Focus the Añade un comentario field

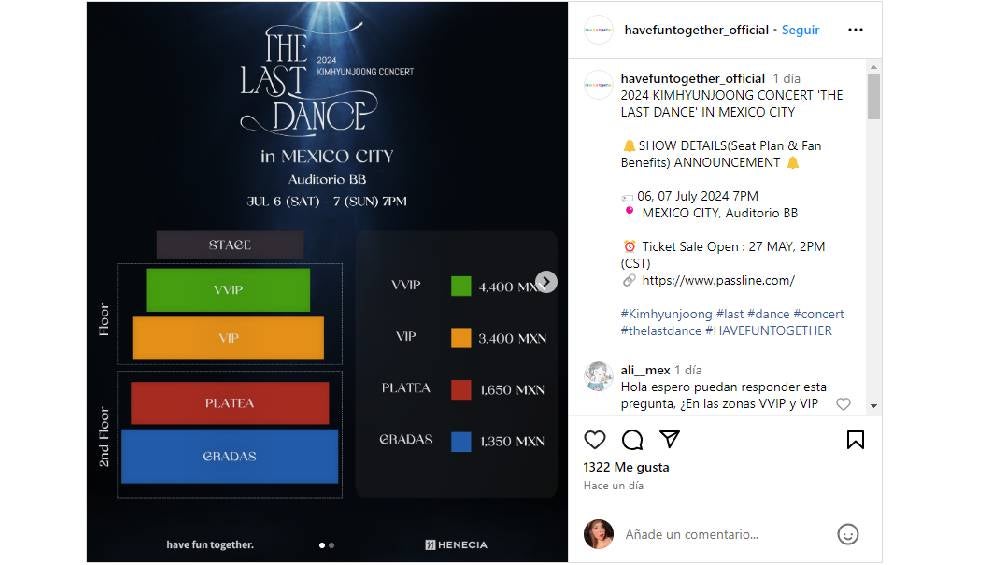pos(724,534)
